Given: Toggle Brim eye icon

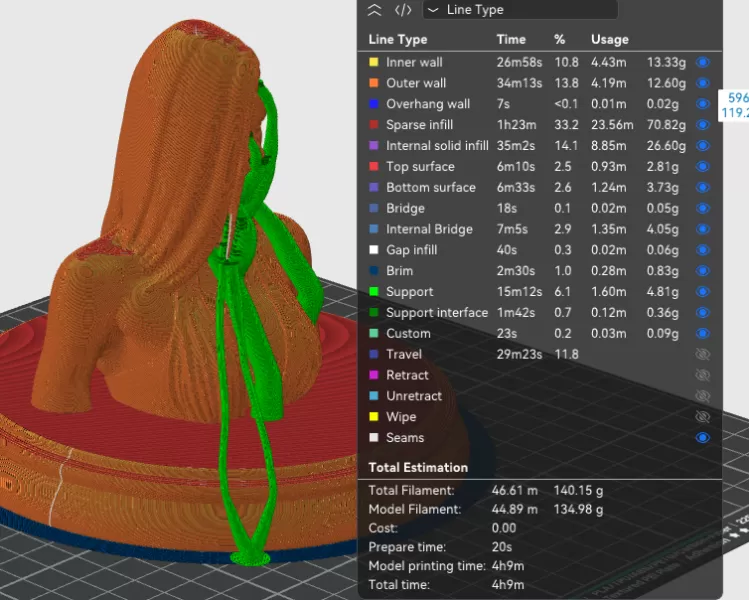Looking at the screenshot, I should (702, 271).
